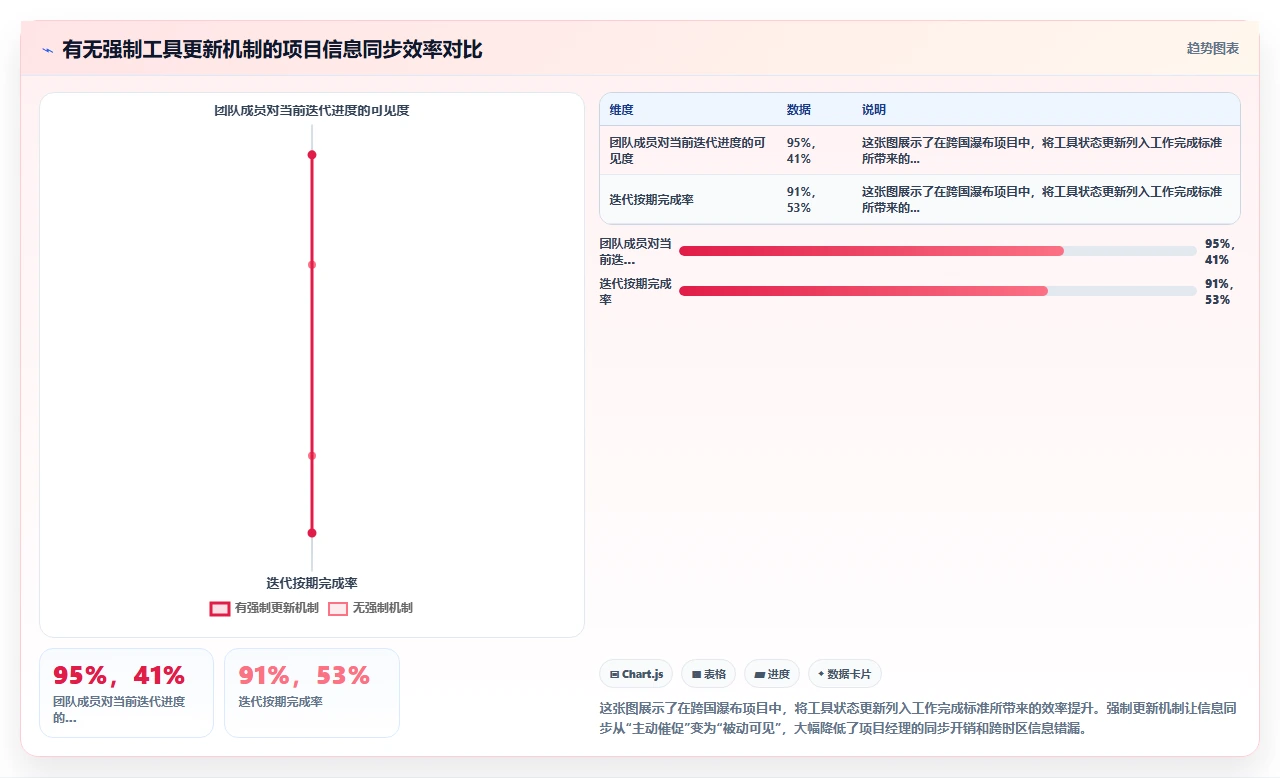The height and width of the screenshot is (778, 1280).
Task: Click the 数据卡片 tag
Action: coord(845,674)
